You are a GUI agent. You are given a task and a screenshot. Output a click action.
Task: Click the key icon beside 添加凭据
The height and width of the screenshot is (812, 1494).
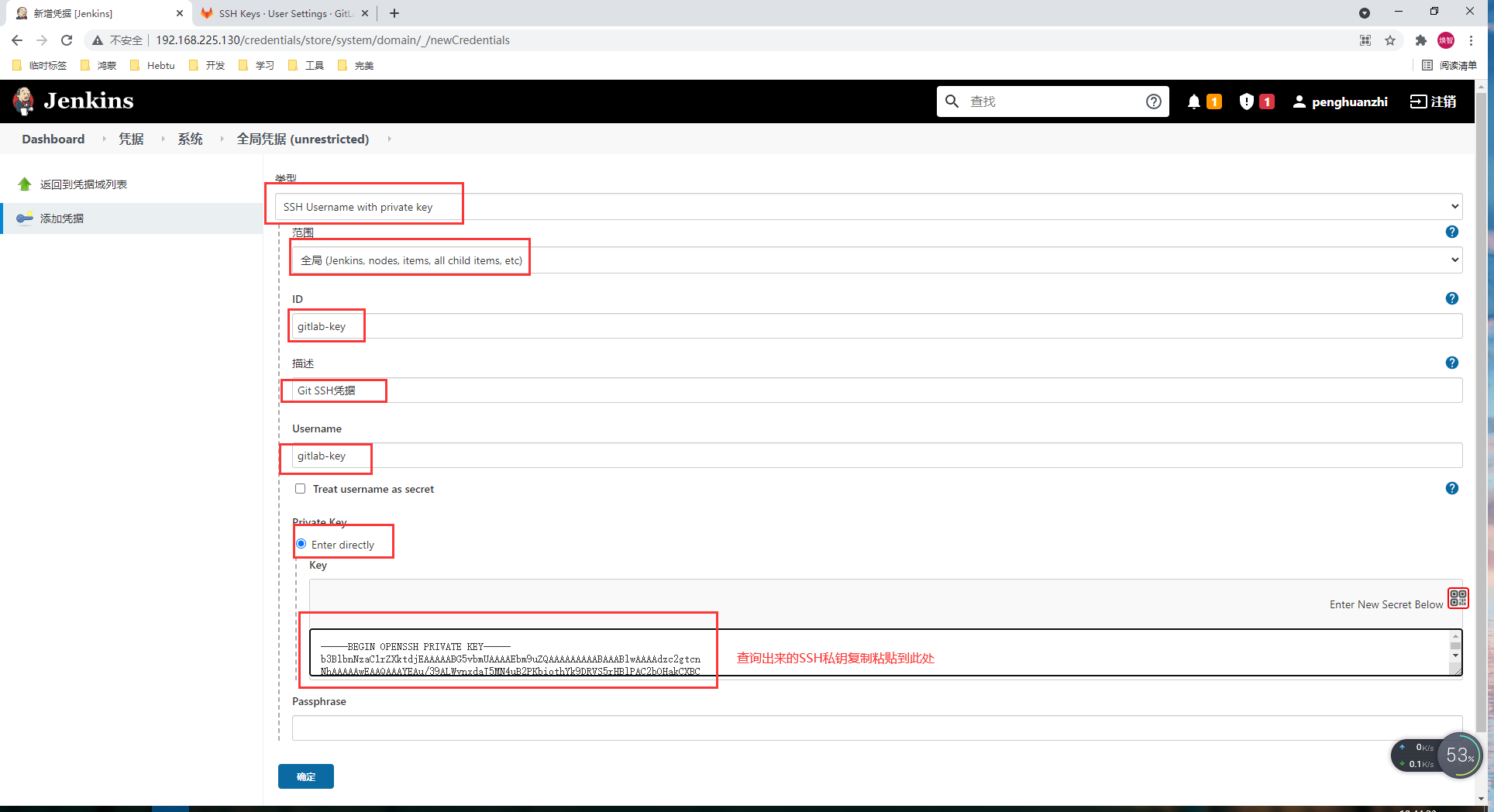pos(25,218)
